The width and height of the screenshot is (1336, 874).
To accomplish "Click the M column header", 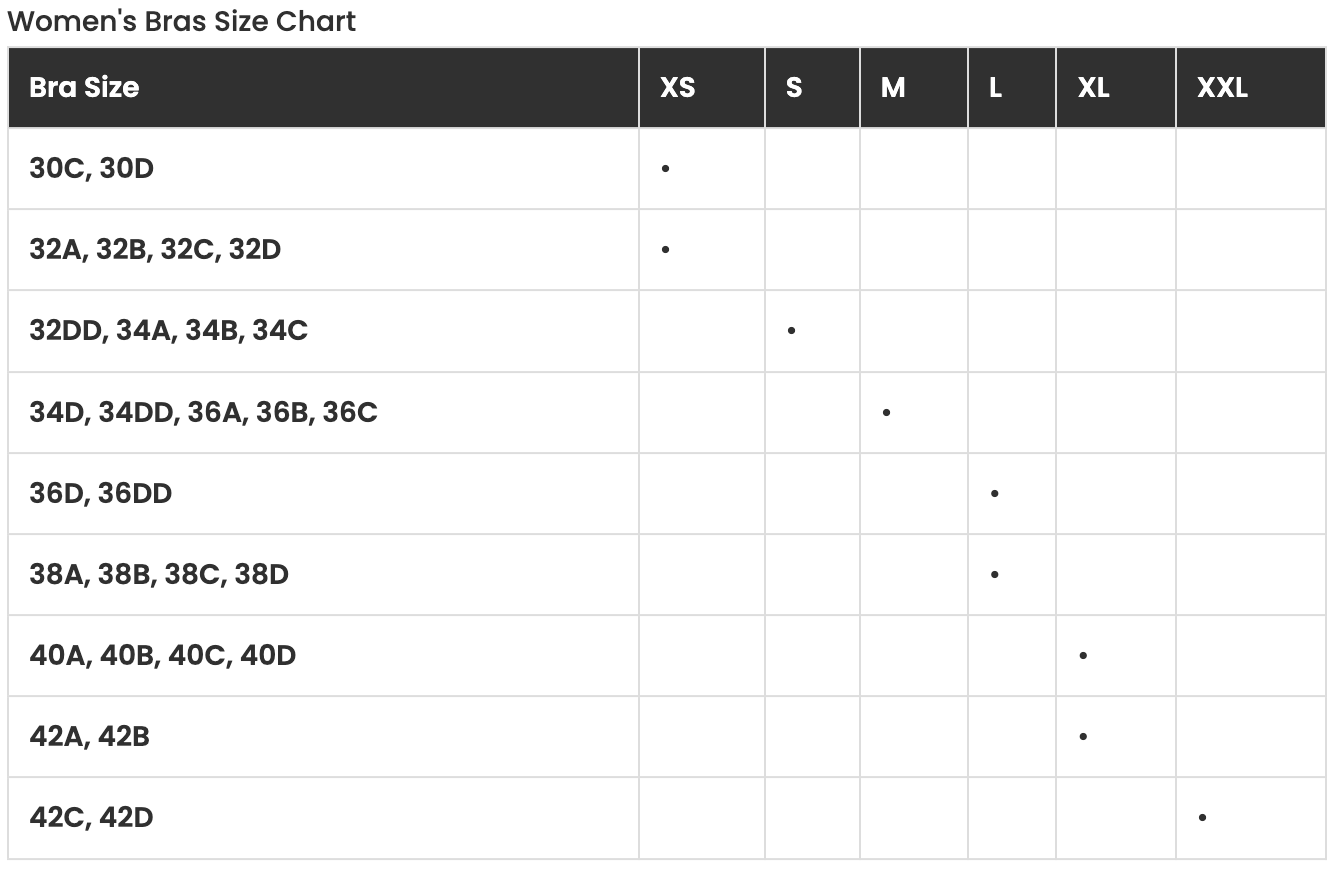I will tap(893, 88).
